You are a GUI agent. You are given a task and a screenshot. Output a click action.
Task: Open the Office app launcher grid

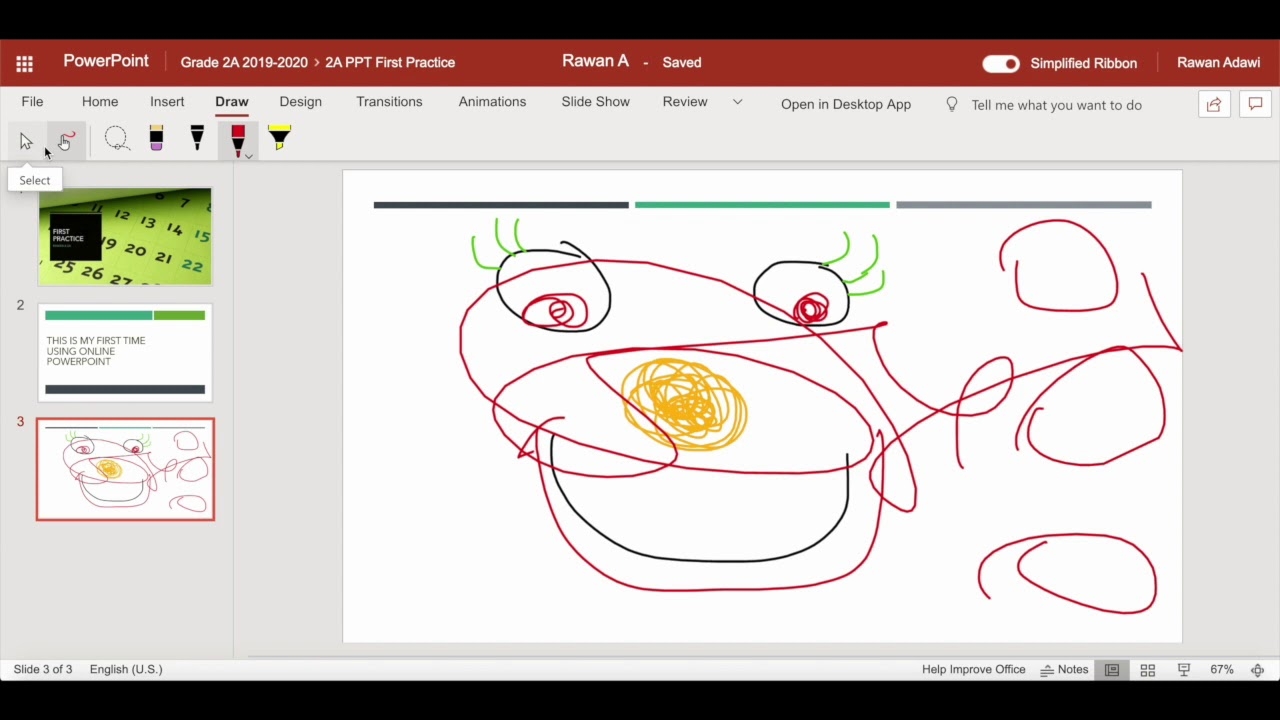(25, 63)
